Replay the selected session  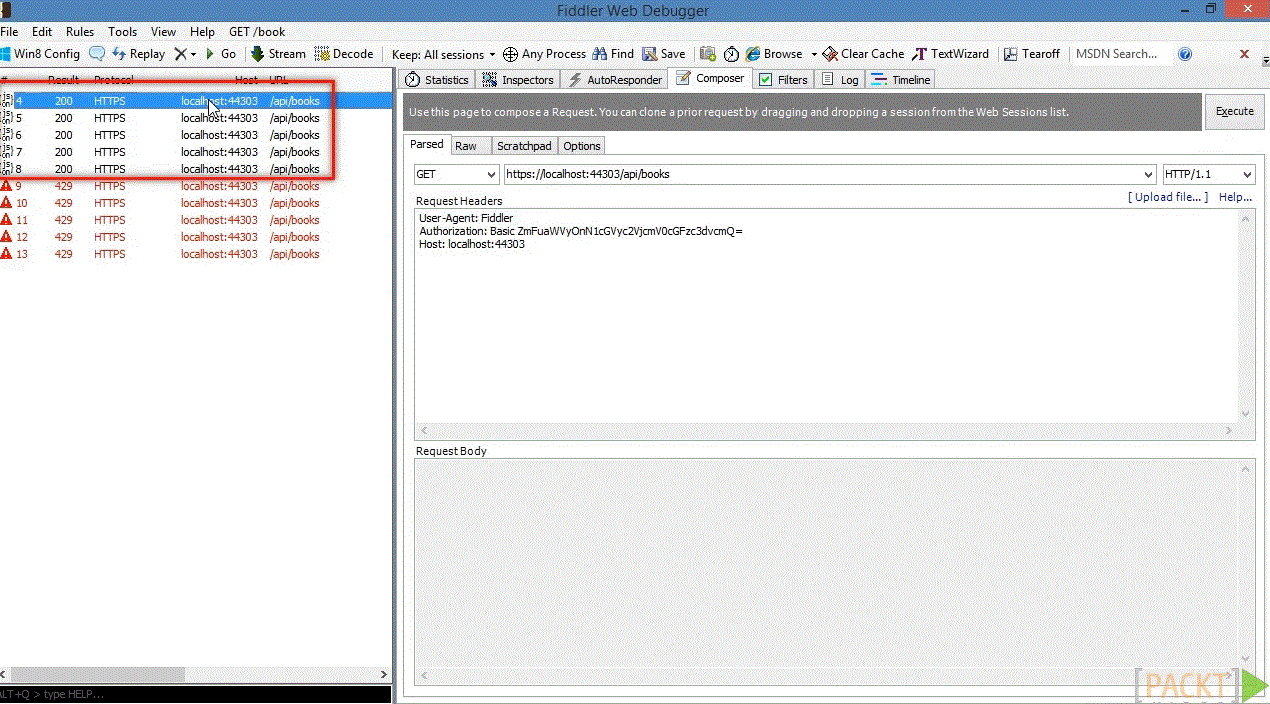(138, 54)
